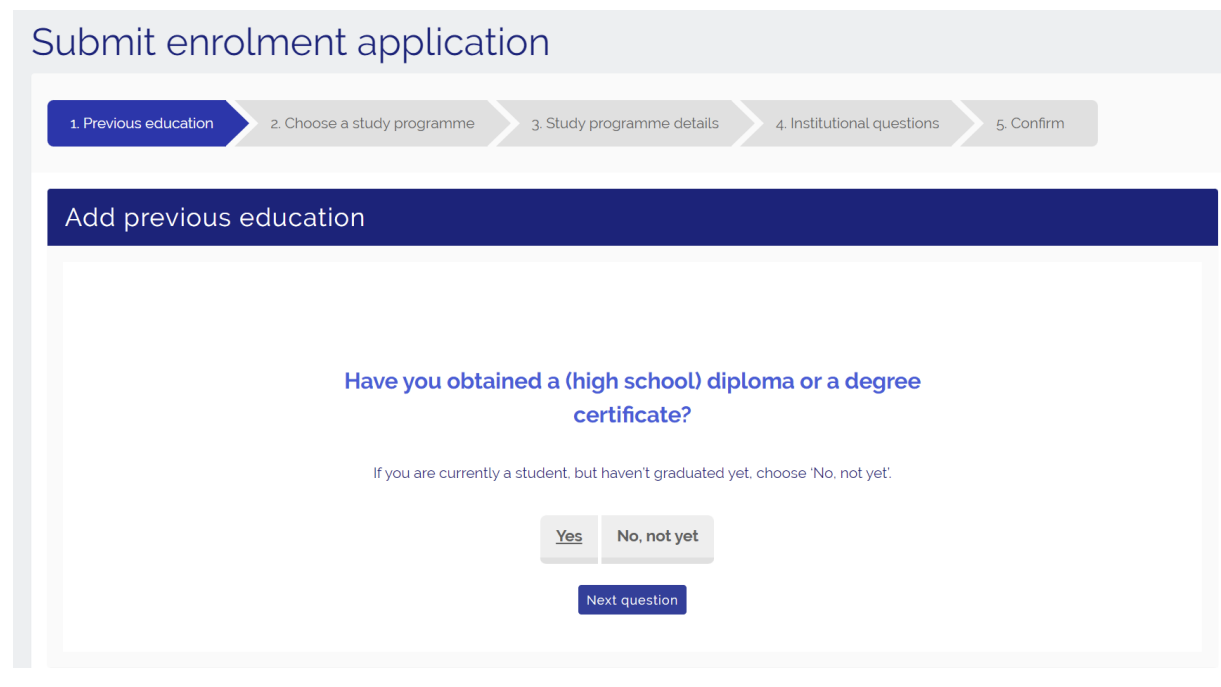The width and height of the screenshot is (1221, 687).
Task: Click the Next question button
Action: click(x=631, y=600)
